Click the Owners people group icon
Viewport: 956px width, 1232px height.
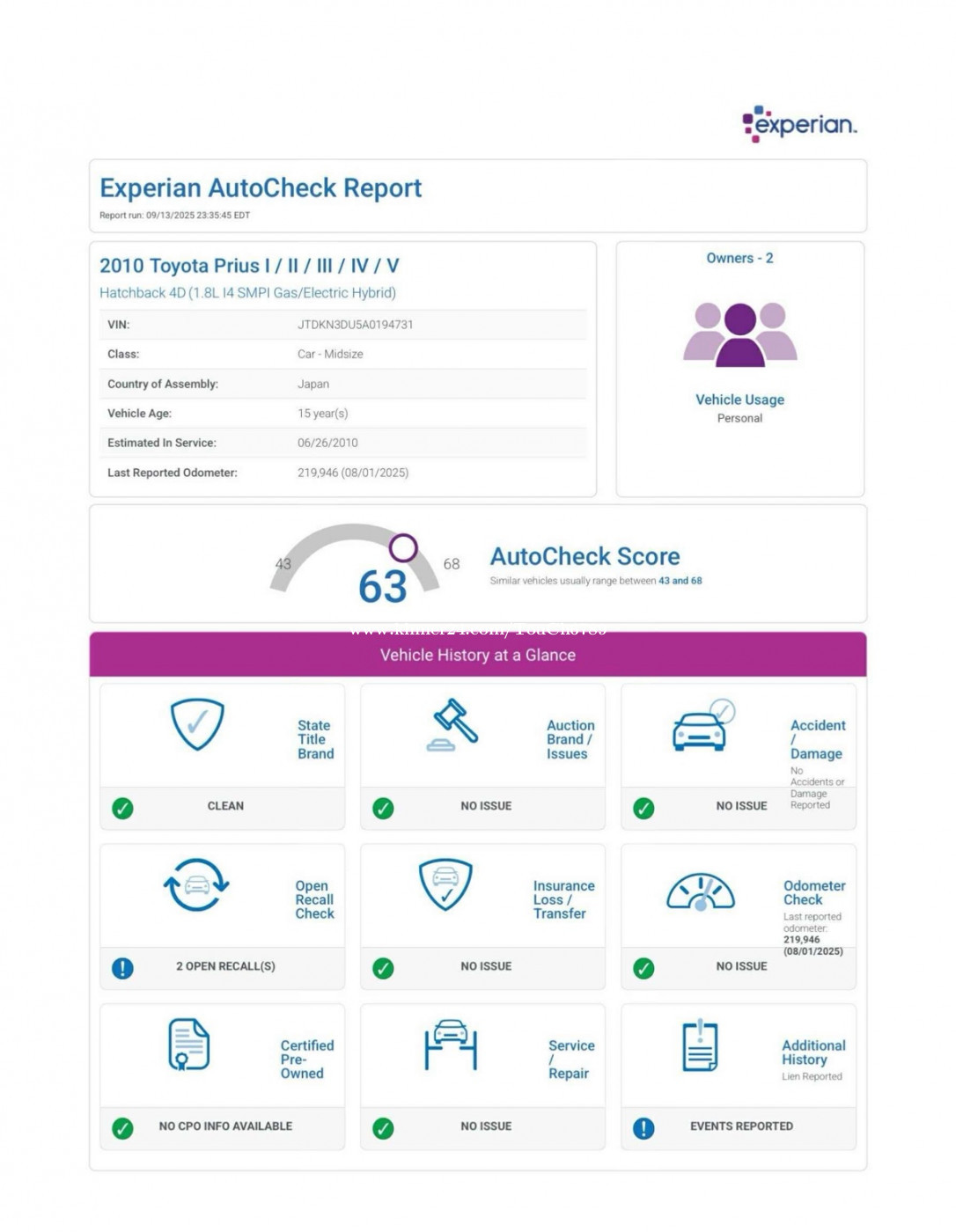[739, 334]
